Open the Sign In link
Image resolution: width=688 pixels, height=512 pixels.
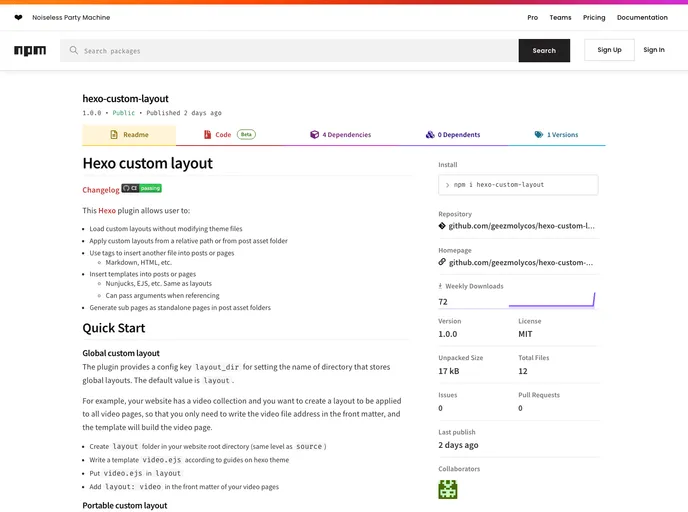point(654,50)
